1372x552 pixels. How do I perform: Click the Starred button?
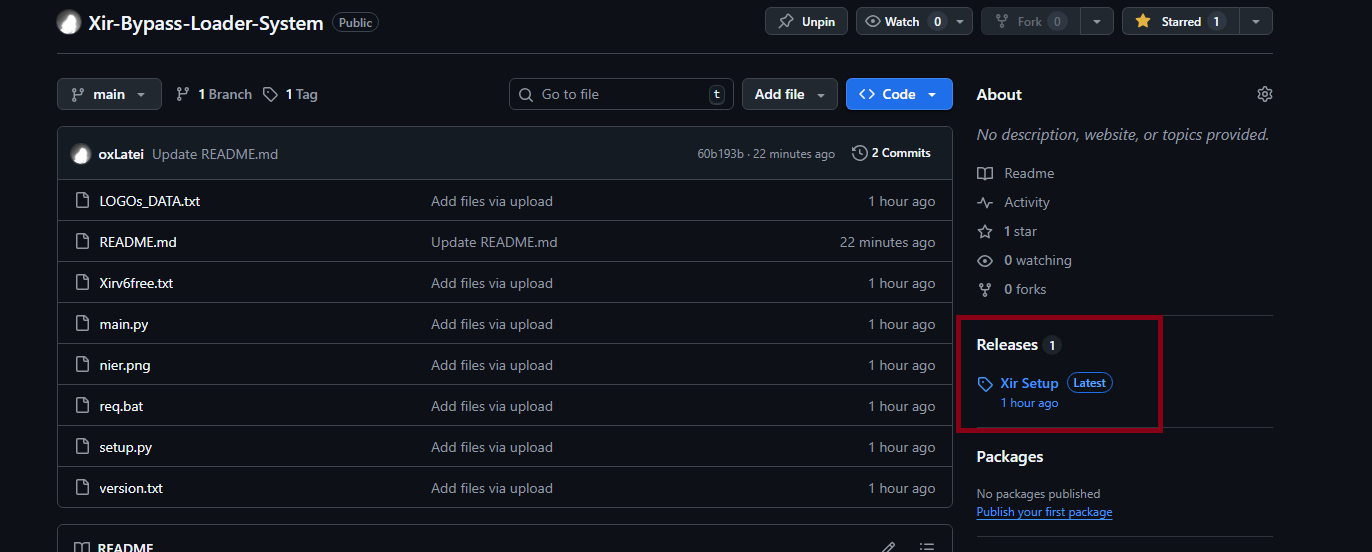[x=1180, y=21]
